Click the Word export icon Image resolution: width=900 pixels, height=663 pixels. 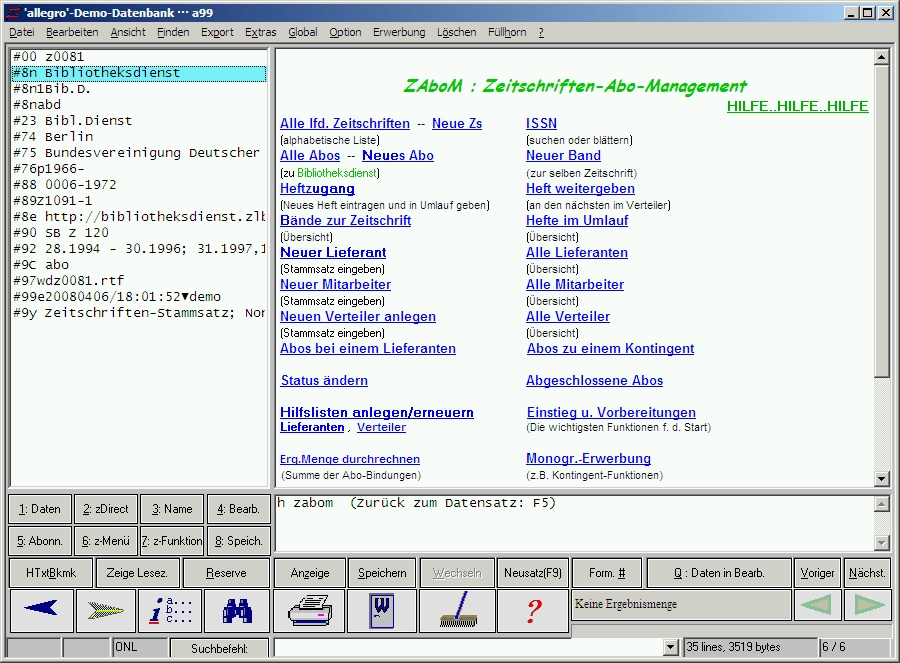click(x=382, y=611)
